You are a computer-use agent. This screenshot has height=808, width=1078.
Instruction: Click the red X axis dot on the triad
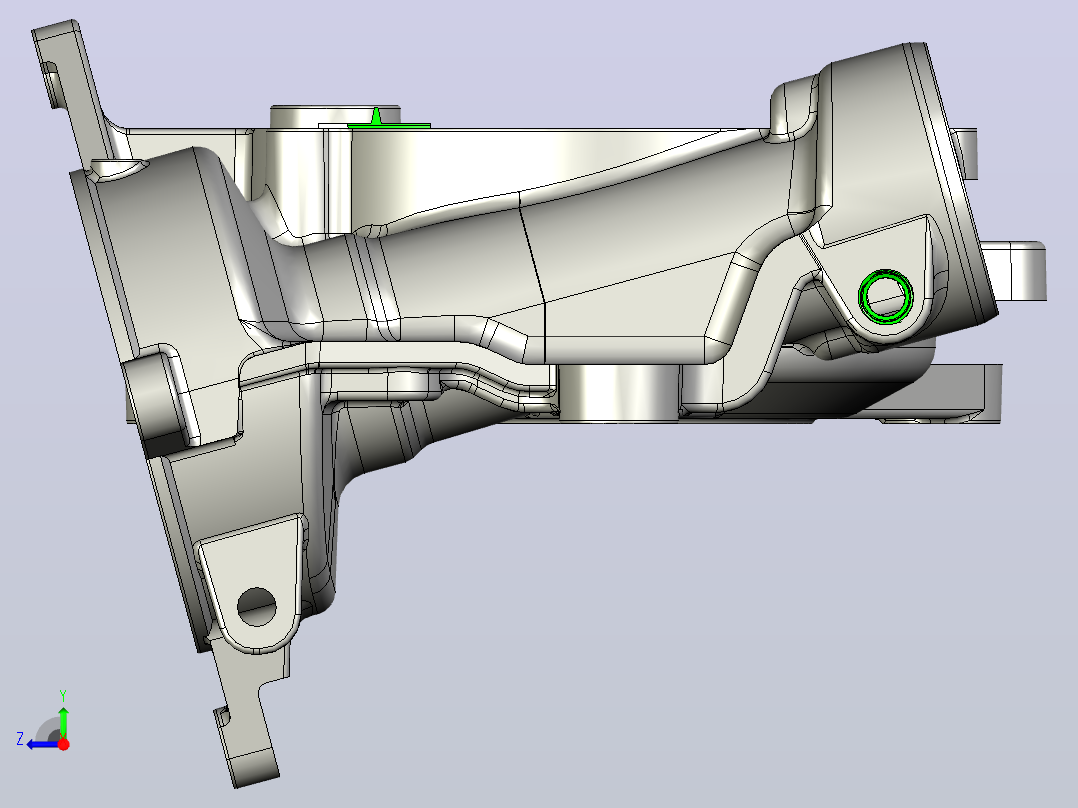[x=63, y=744]
